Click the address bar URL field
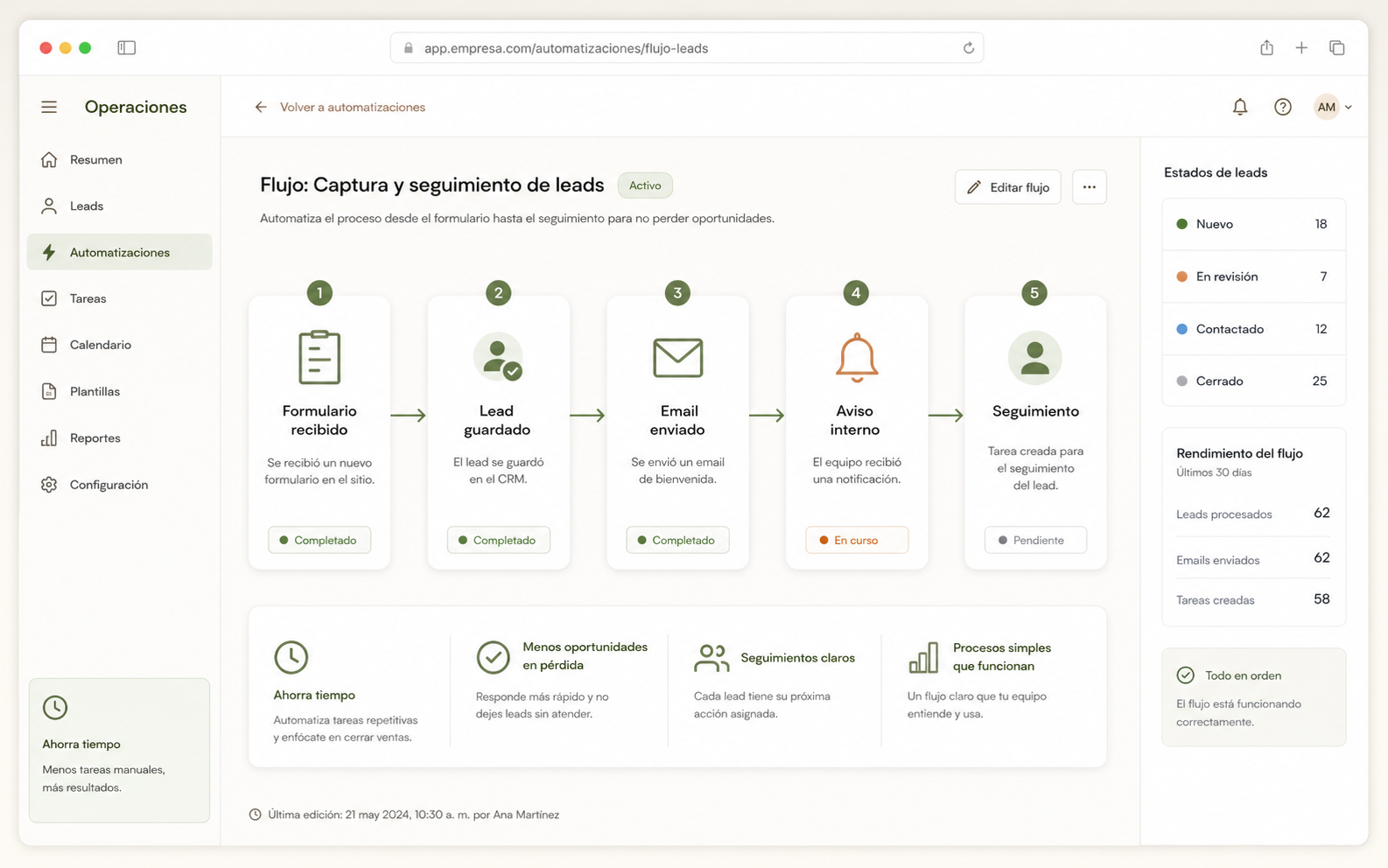This screenshot has width=1388, height=868. click(x=687, y=48)
